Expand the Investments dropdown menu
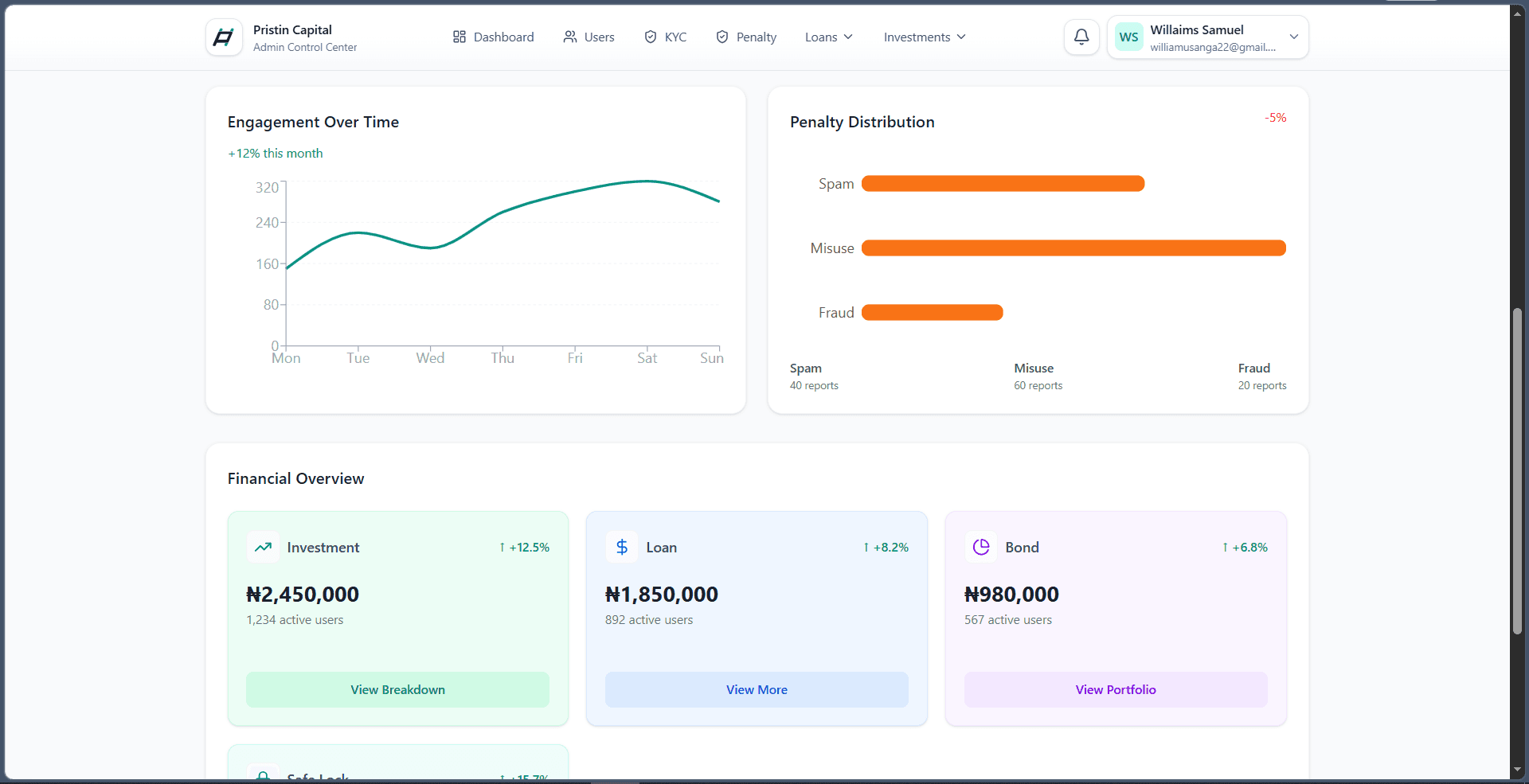Image resolution: width=1529 pixels, height=784 pixels. tap(925, 37)
